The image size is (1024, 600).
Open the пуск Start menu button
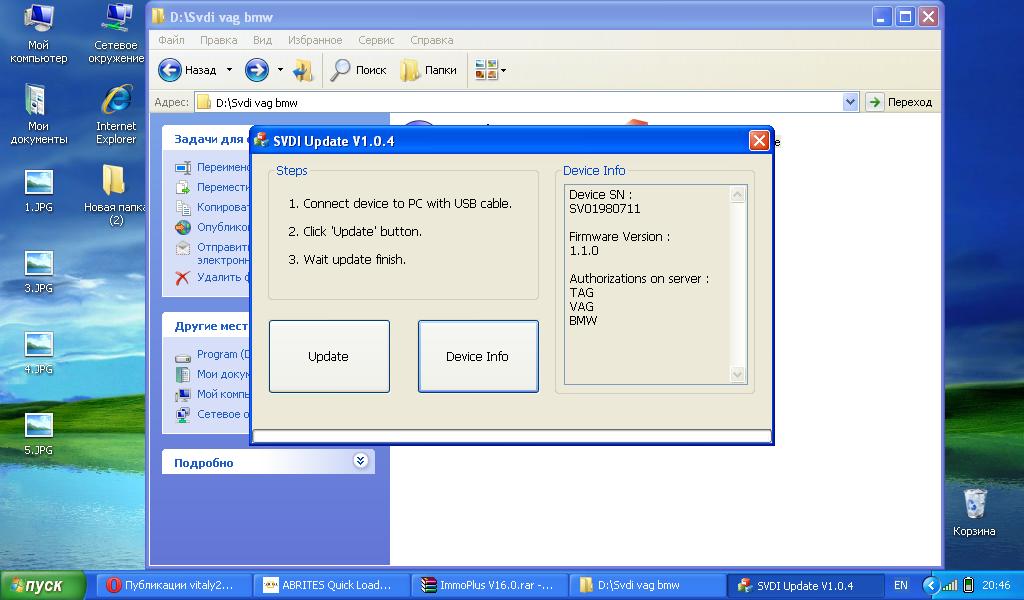(43, 585)
